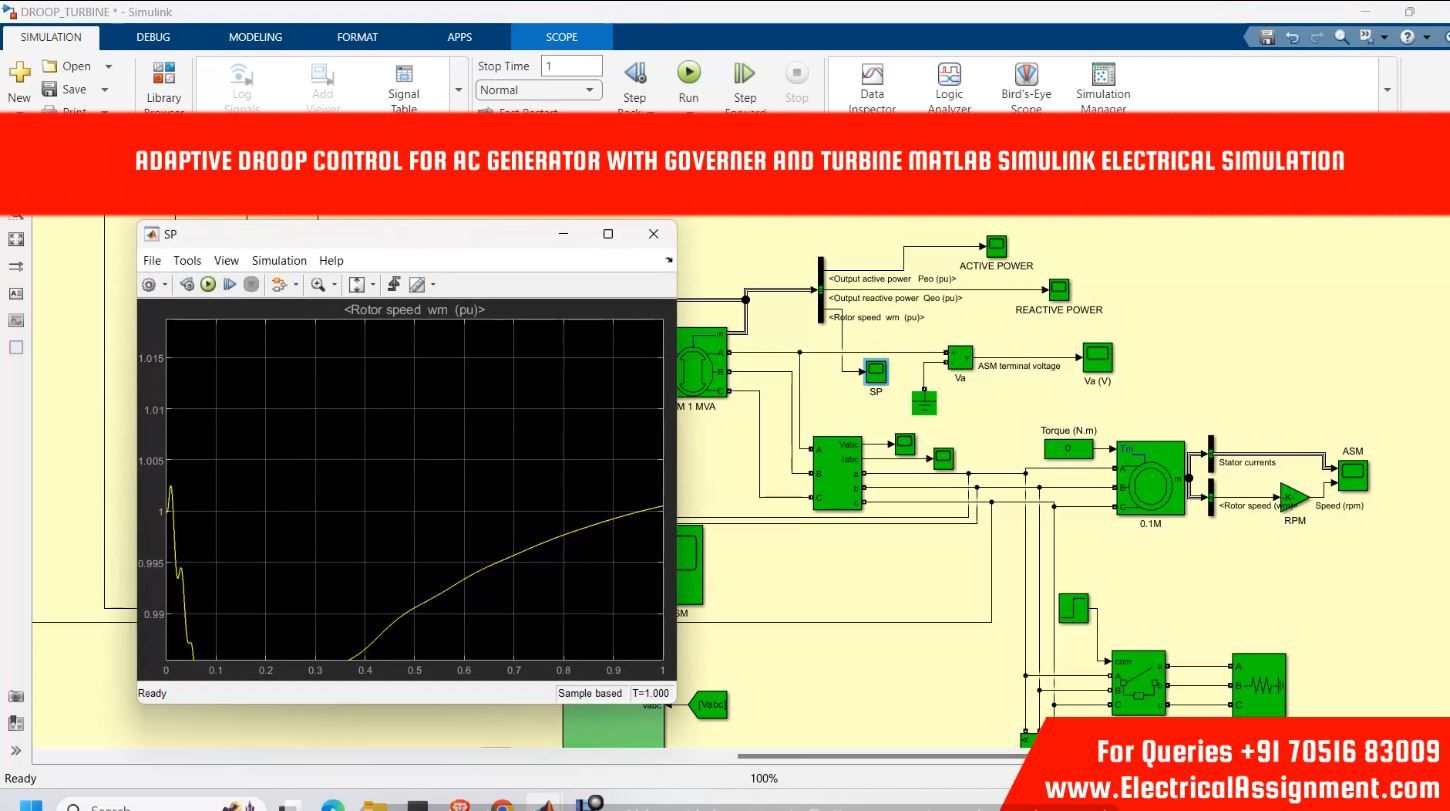The height and width of the screenshot is (811, 1450).
Task: Open the Library Browser
Action: pos(163,76)
